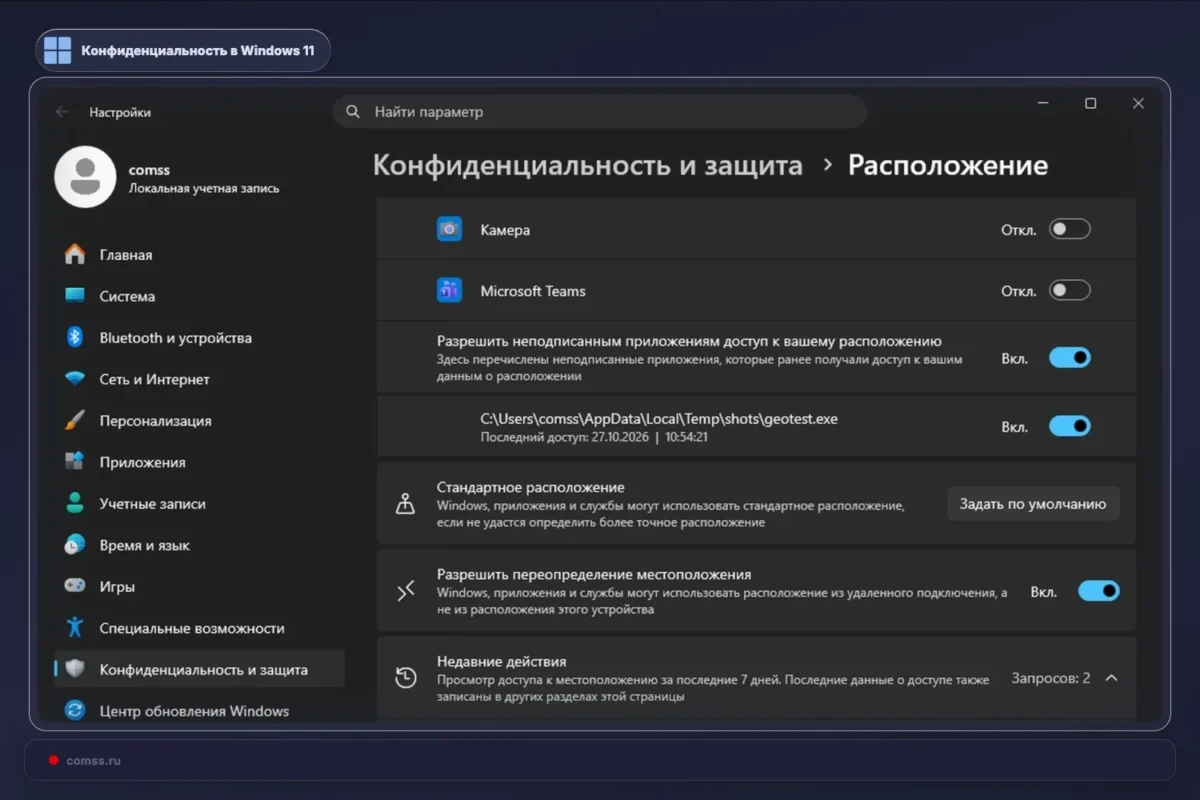Click the search magnifier icon
Image resolution: width=1200 pixels, height=800 pixels.
pyautogui.click(x=352, y=112)
